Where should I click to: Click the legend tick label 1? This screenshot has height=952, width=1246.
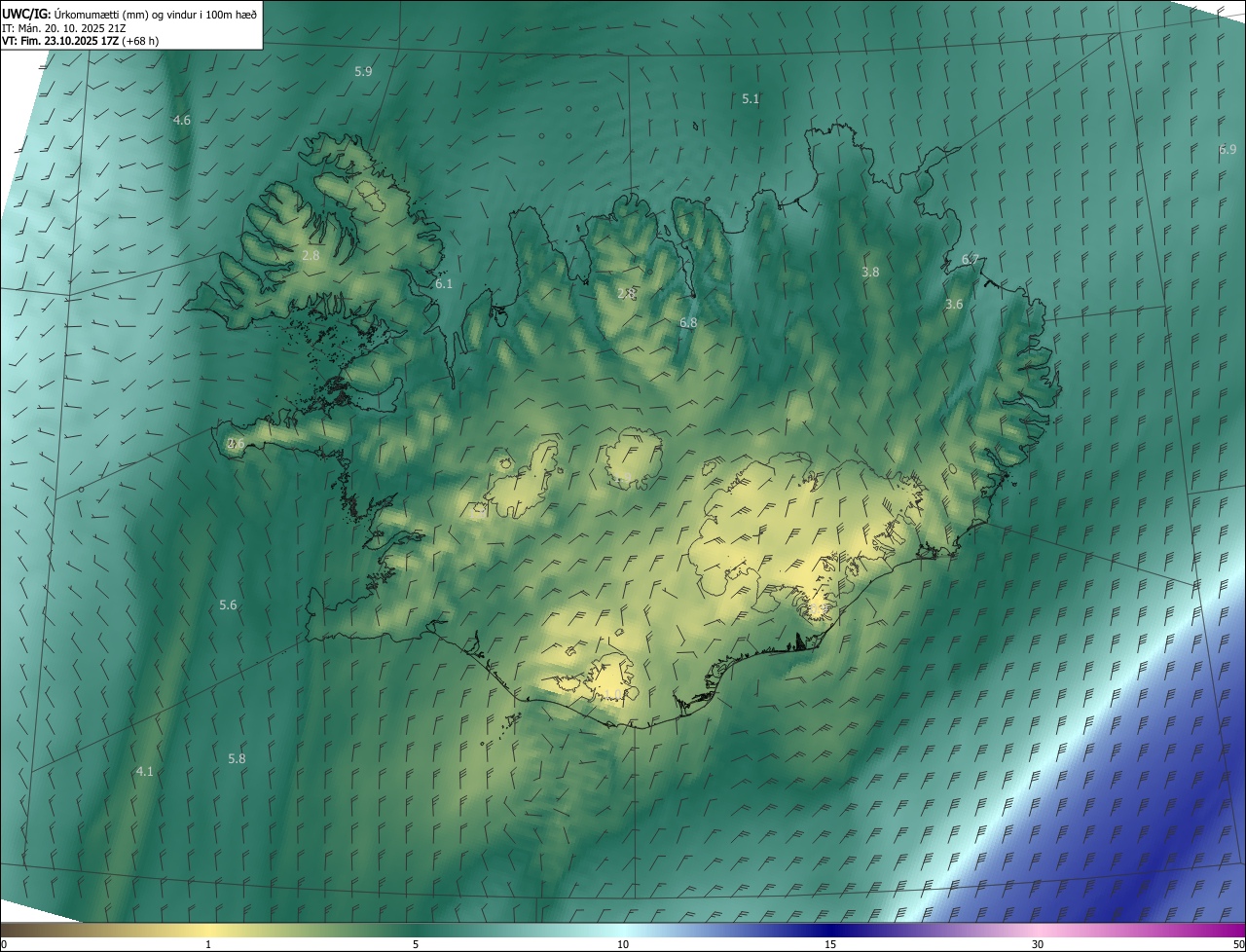point(208,944)
